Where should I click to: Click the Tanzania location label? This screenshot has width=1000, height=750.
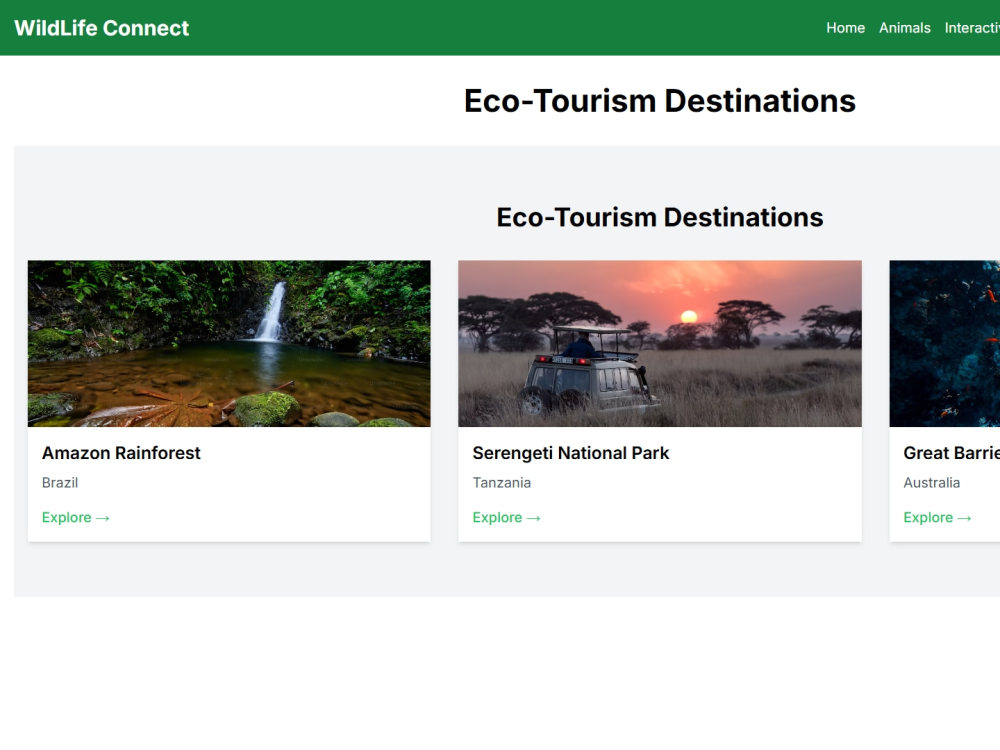pos(501,483)
